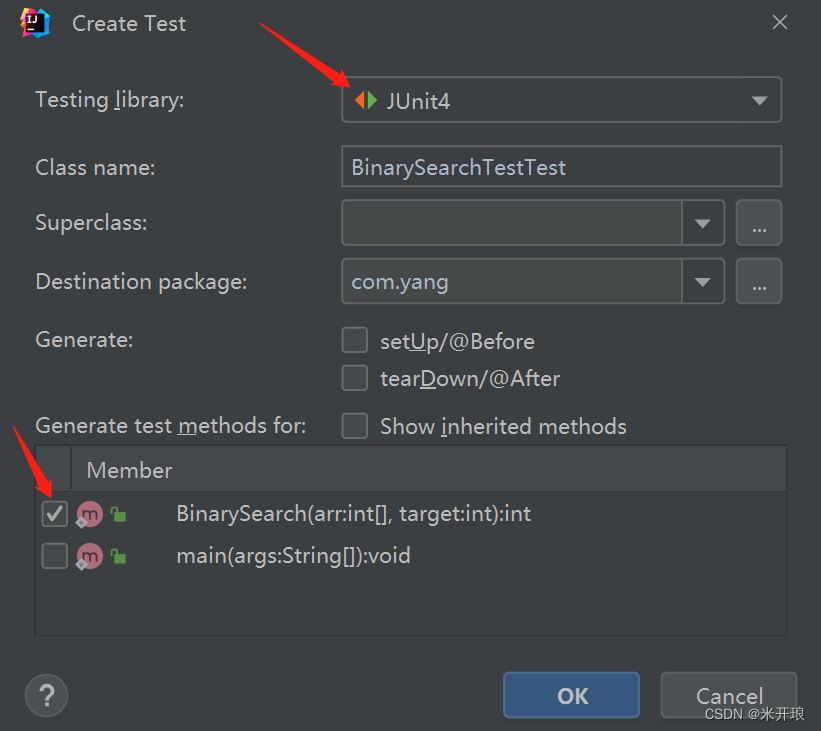Confirm with the OK button

coord(571,695)
